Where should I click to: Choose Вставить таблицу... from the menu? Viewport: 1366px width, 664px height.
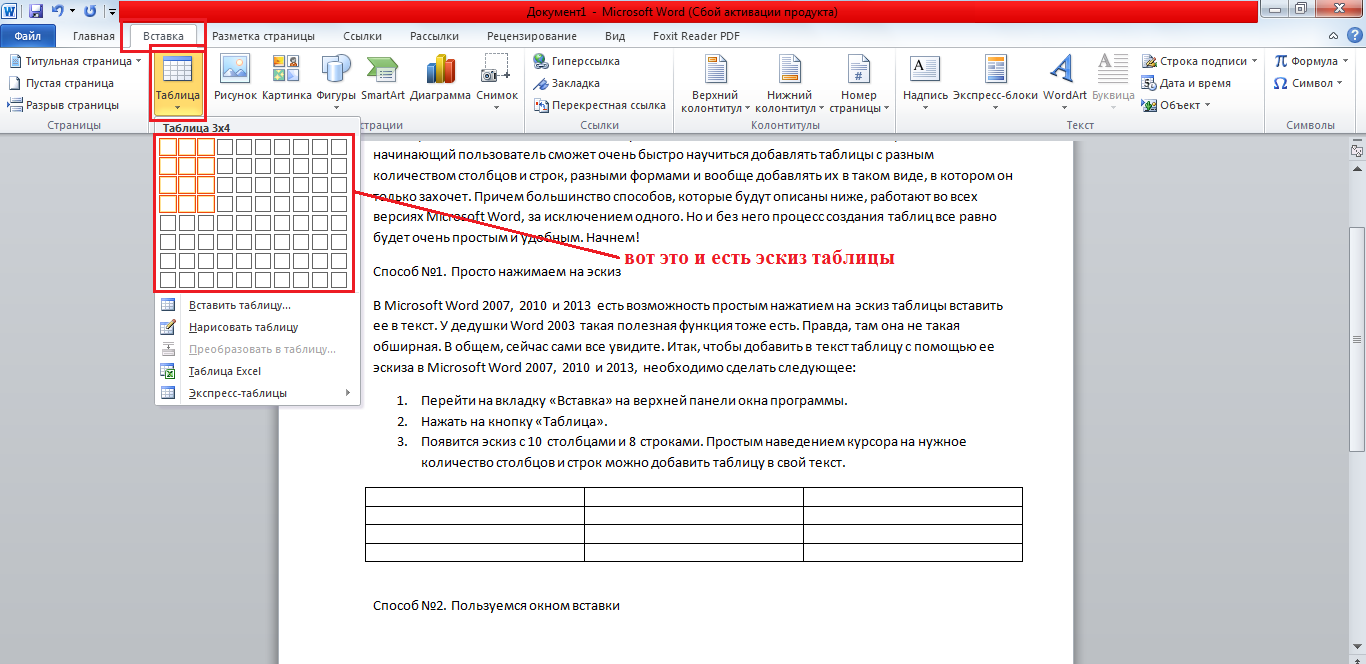click(256, 305)
